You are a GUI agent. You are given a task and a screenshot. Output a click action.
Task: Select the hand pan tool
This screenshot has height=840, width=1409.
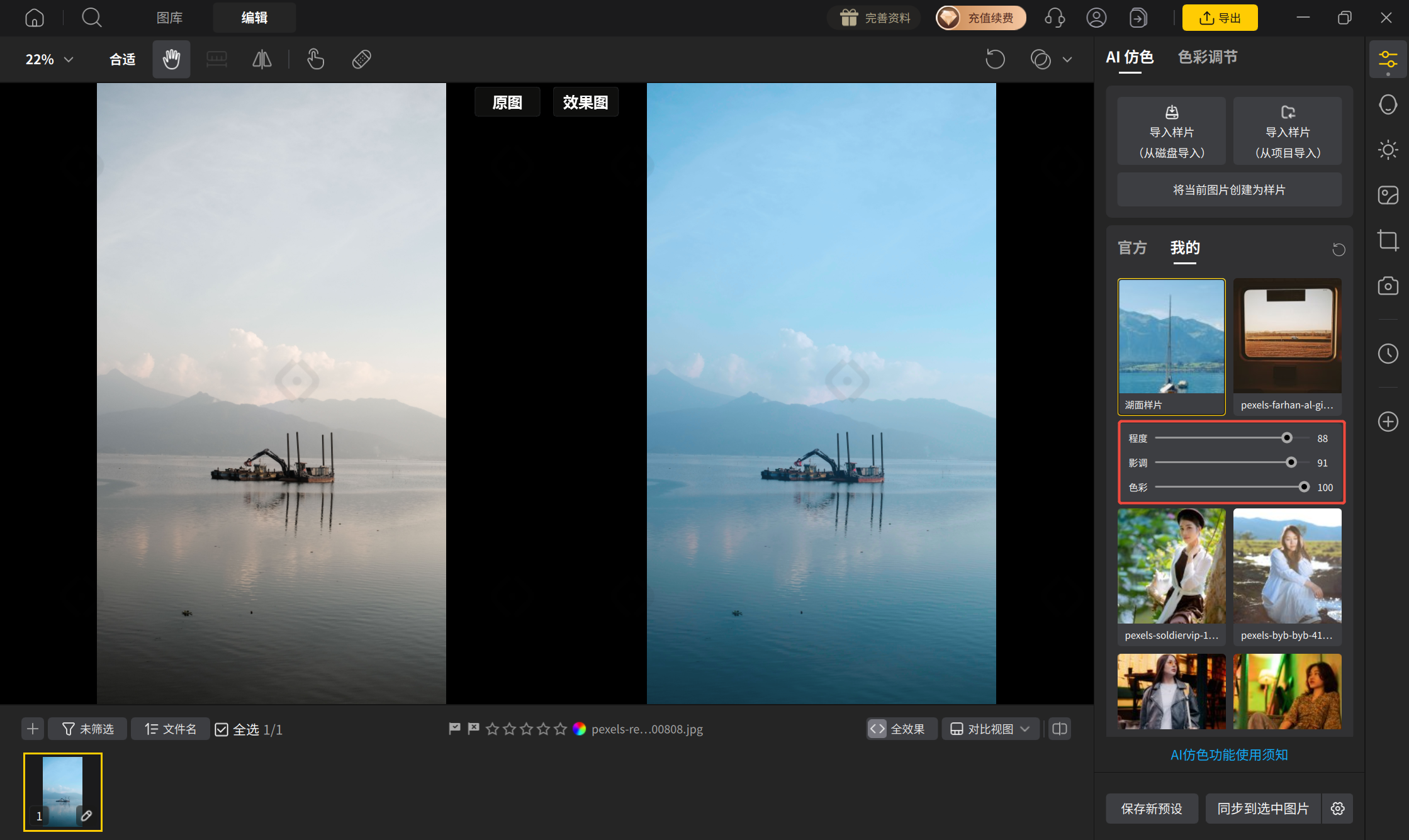(171, 59)
